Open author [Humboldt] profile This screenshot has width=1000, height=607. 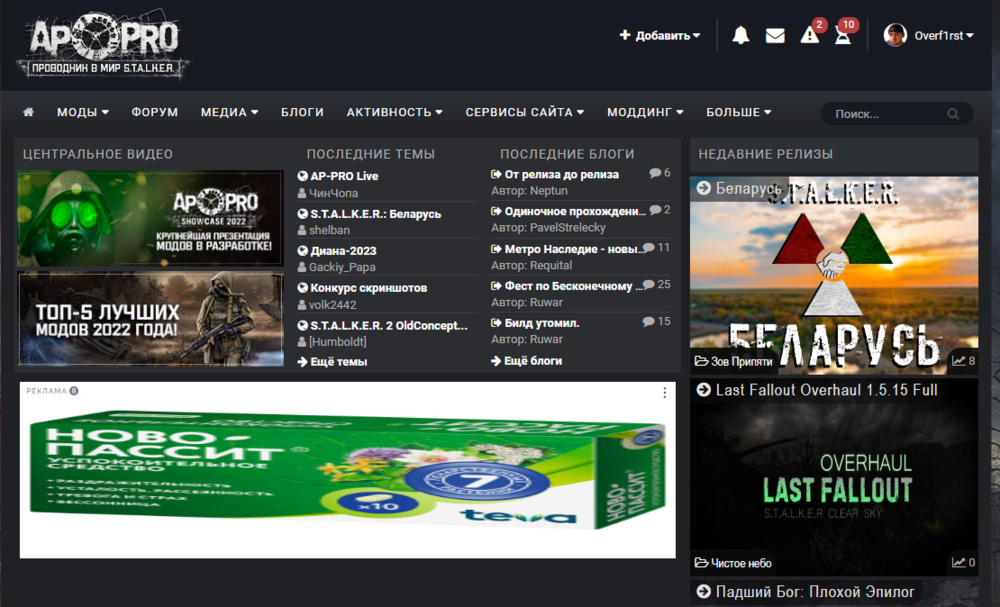(x=337, y=341)
